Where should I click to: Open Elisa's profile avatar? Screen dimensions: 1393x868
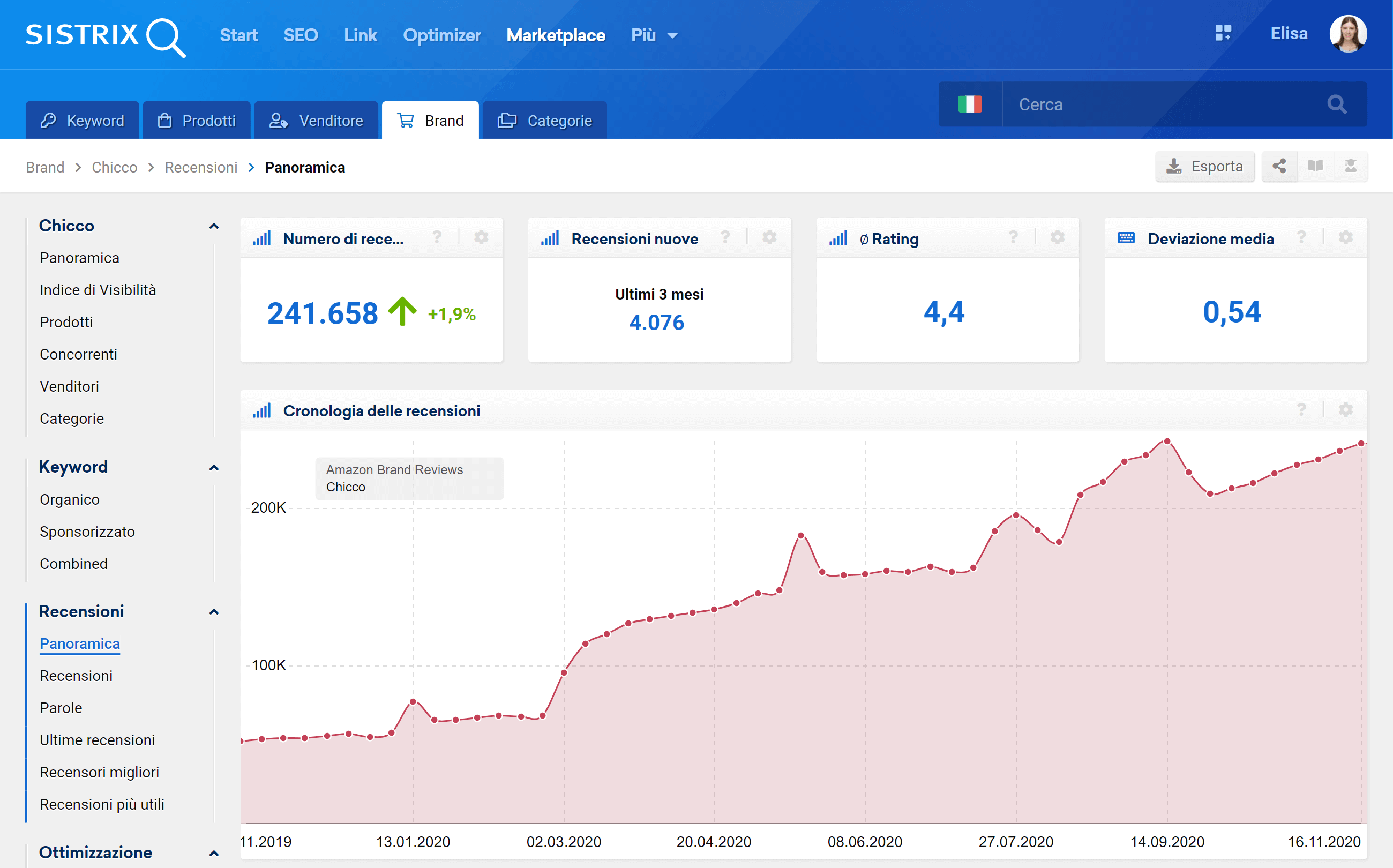1347,34
